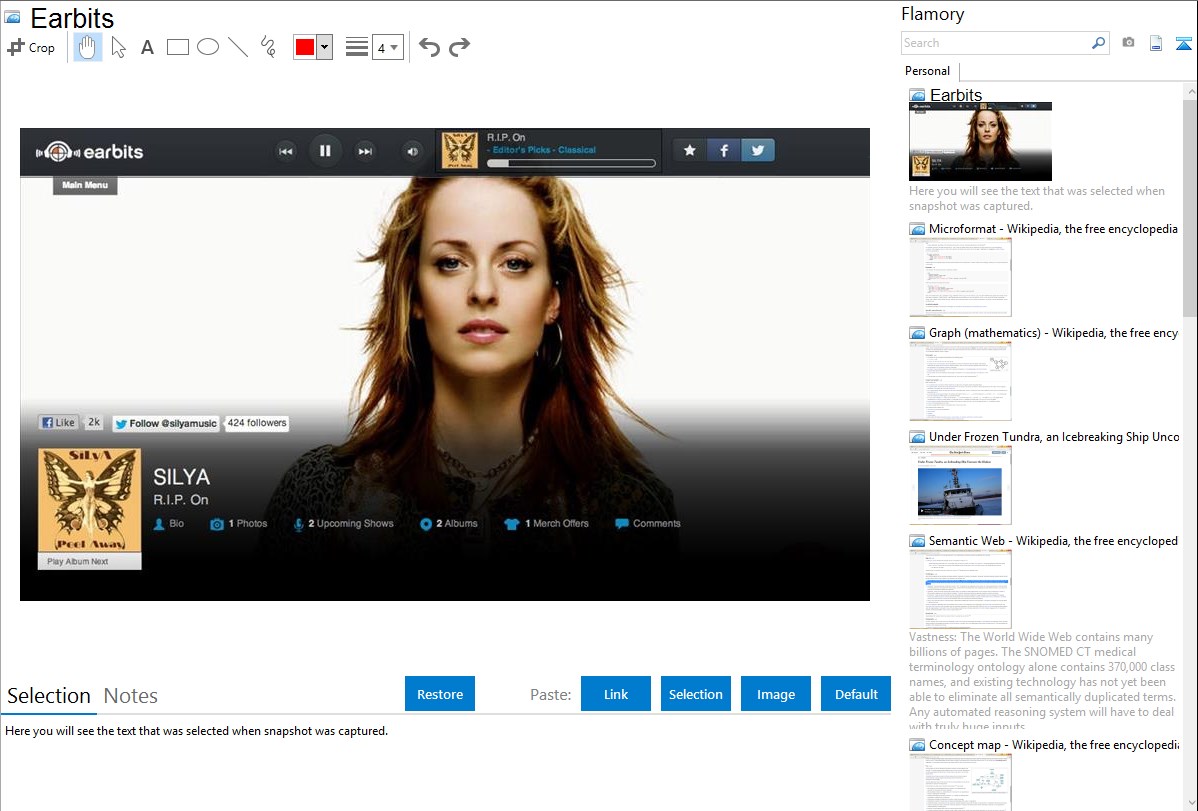Image resolution: width=1198 pixels, height=811 pixels.
Task: Select the freehand scribble tool
Action: coord(268,47)
